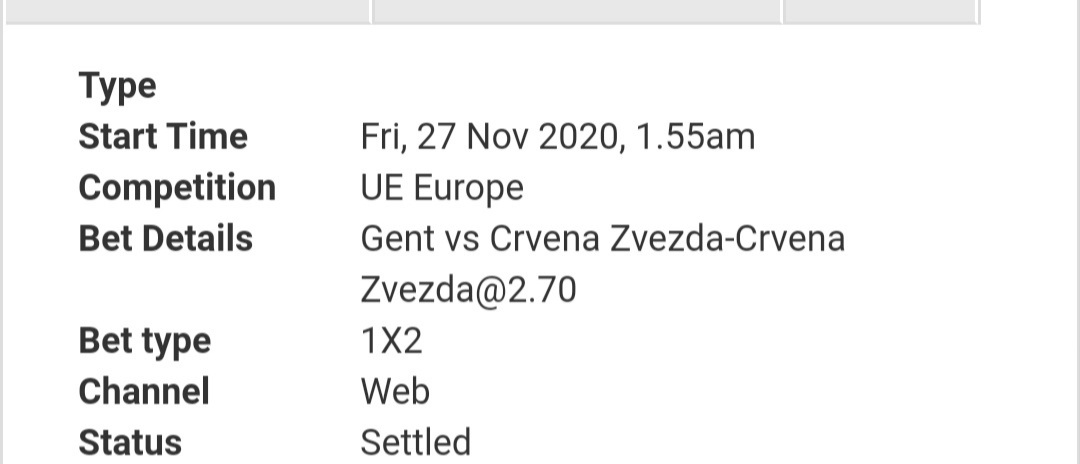The image size is (1080, 464).
Task: Click the narrow rightmost gray header cell
Action: 880,11
